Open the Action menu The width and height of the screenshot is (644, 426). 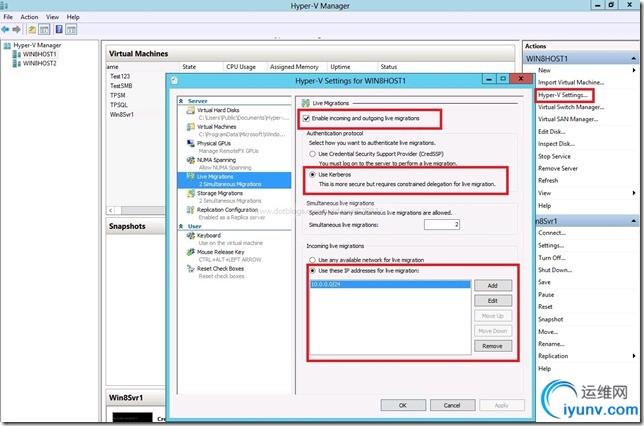(29, 17)
